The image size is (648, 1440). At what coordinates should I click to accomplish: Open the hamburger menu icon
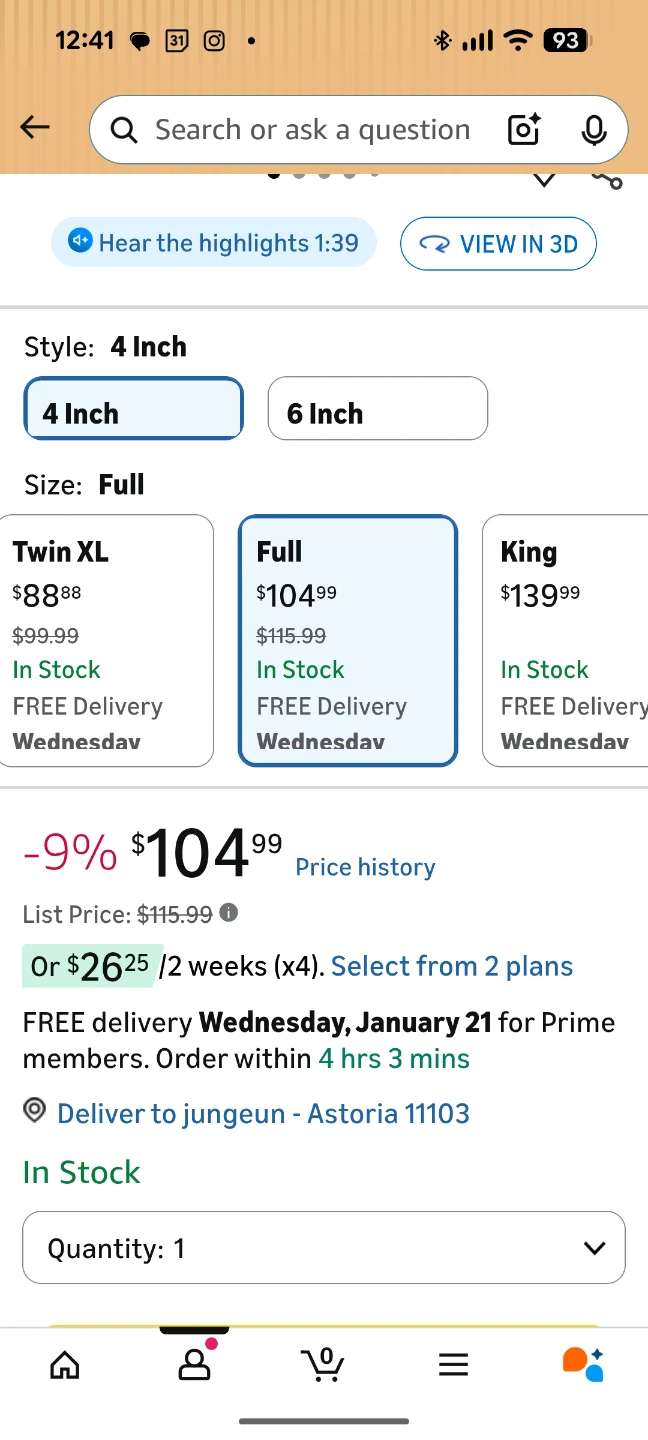[x=453, y=1365]
